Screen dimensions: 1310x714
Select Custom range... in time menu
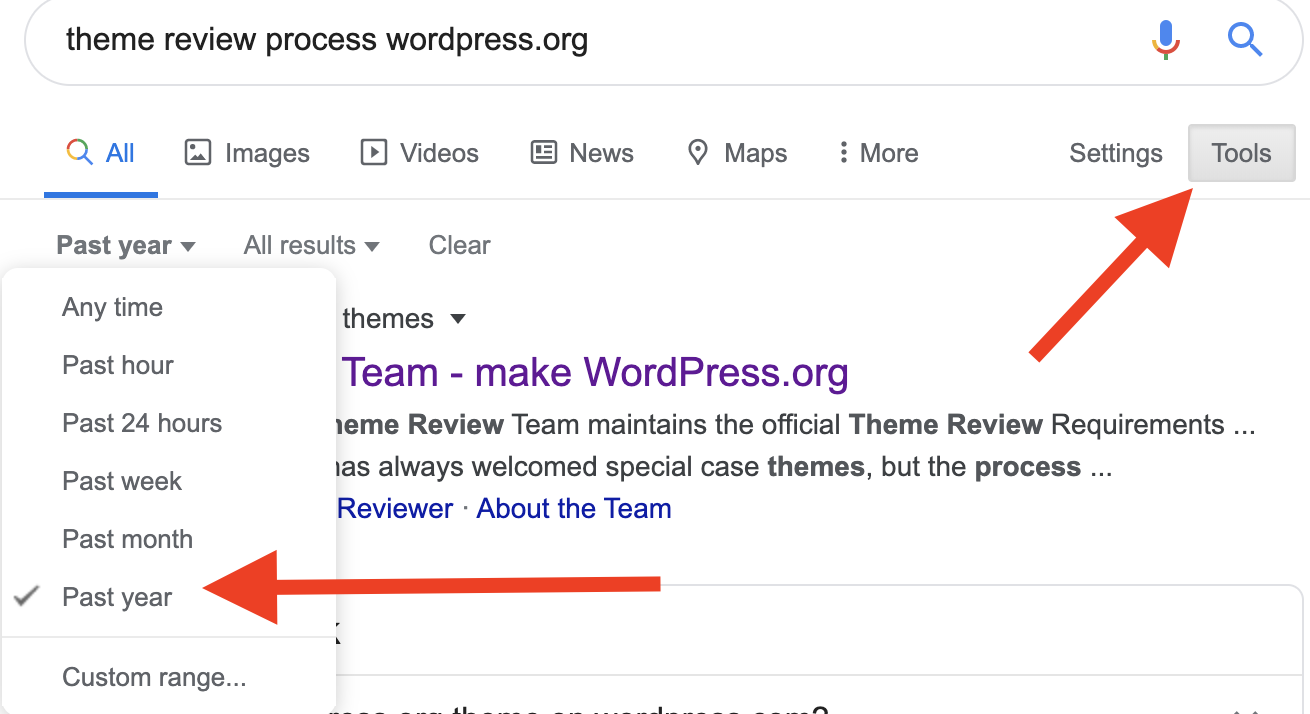[154, 677]
